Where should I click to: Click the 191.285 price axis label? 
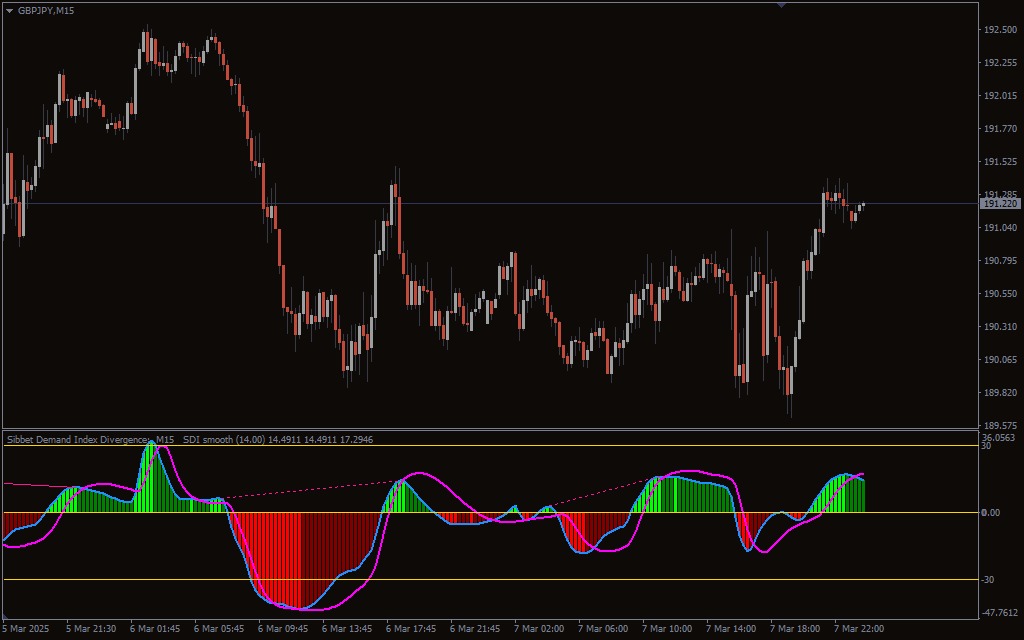1000,195
